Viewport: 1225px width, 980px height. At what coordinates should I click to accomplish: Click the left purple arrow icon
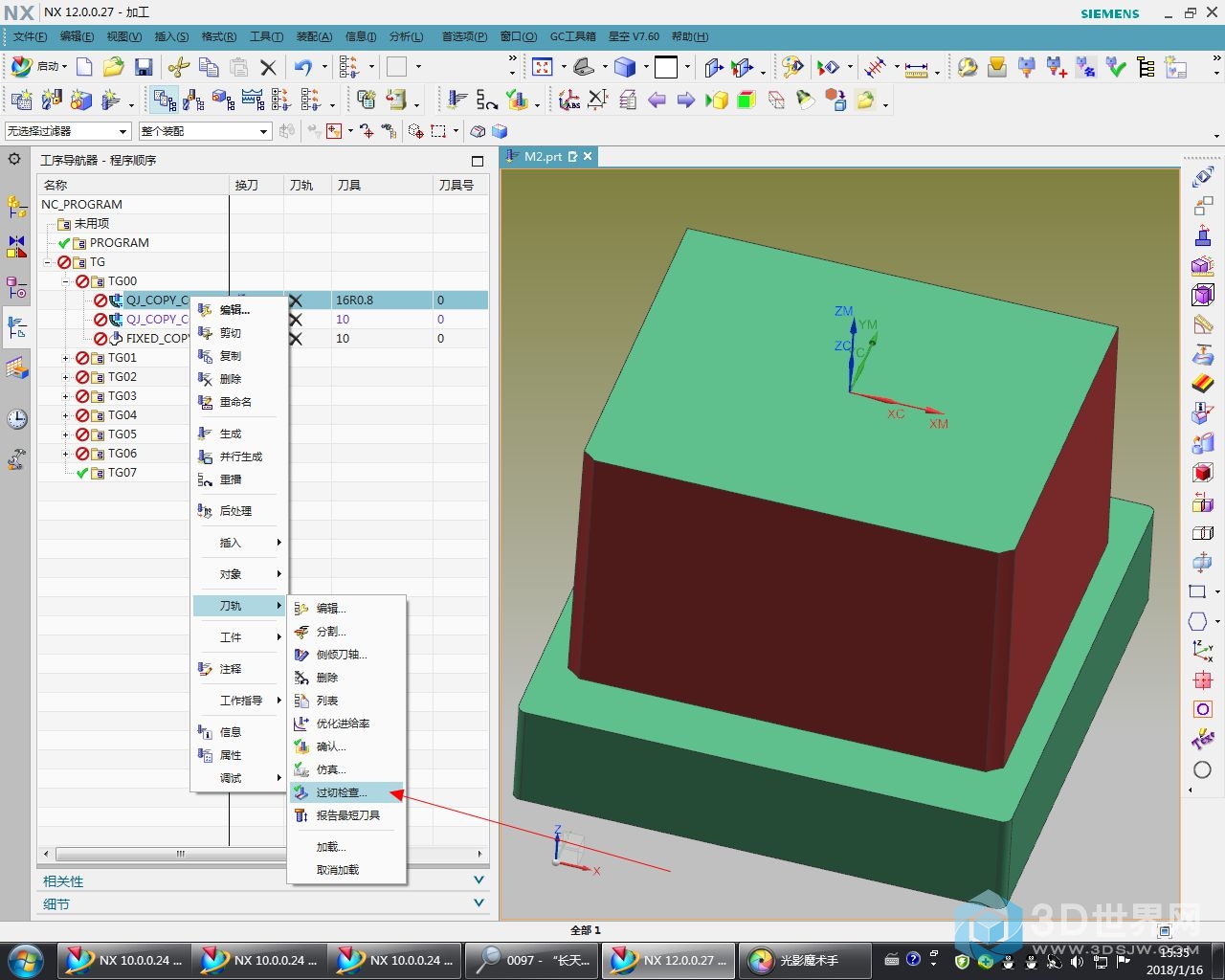657,100
